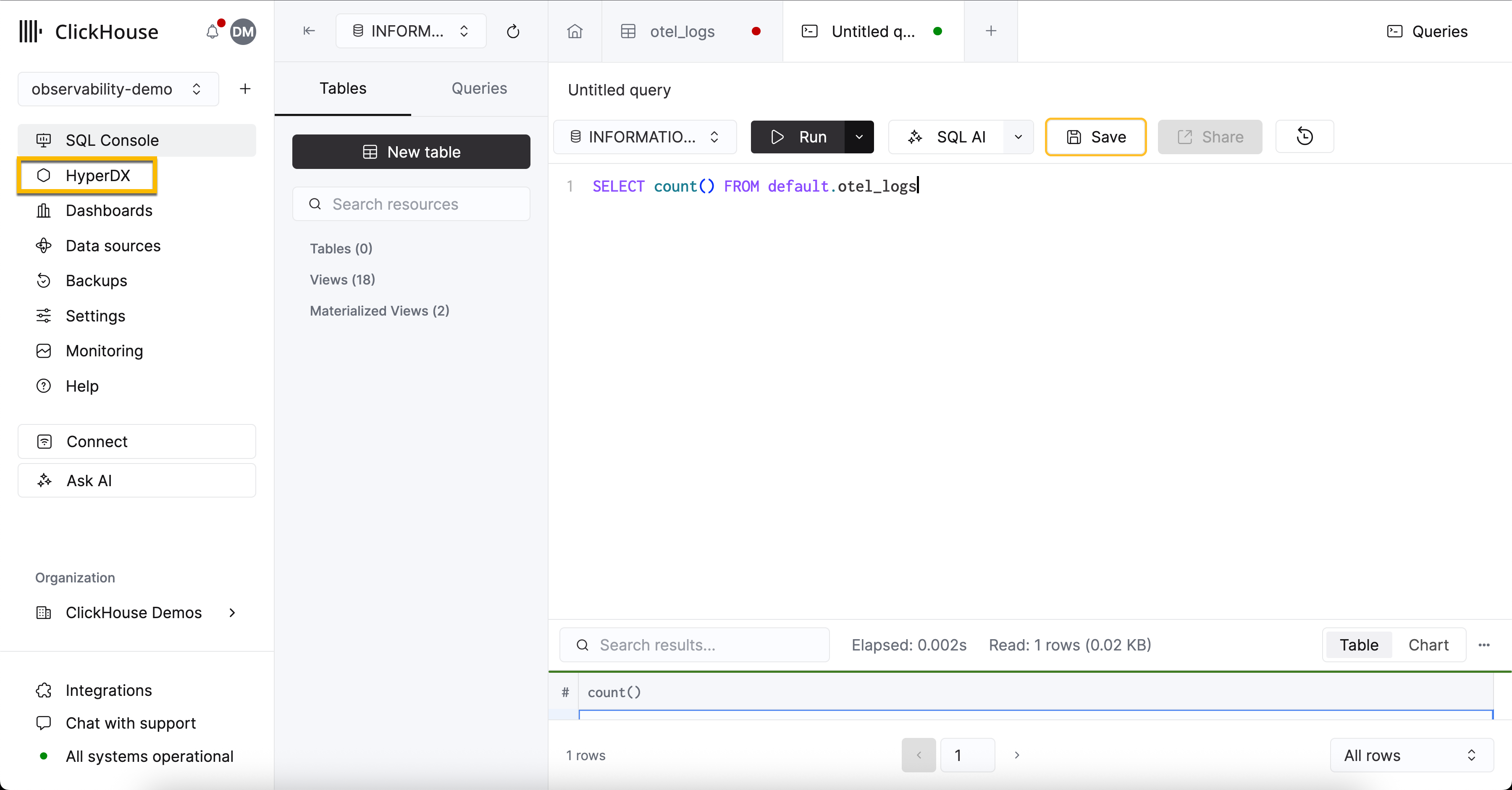
Task: Click the database refresh icon
Action: click(512, 31)
